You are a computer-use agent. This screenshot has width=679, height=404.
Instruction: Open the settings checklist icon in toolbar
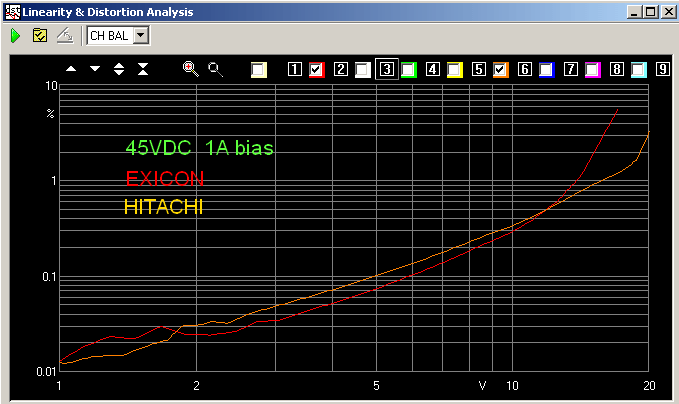tap(40, 36)
